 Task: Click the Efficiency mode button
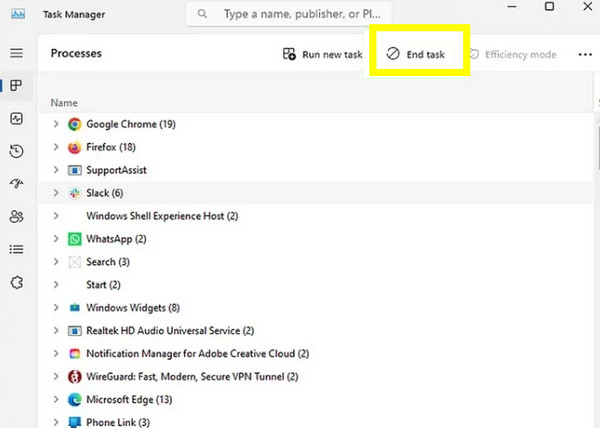pos(513,54)
